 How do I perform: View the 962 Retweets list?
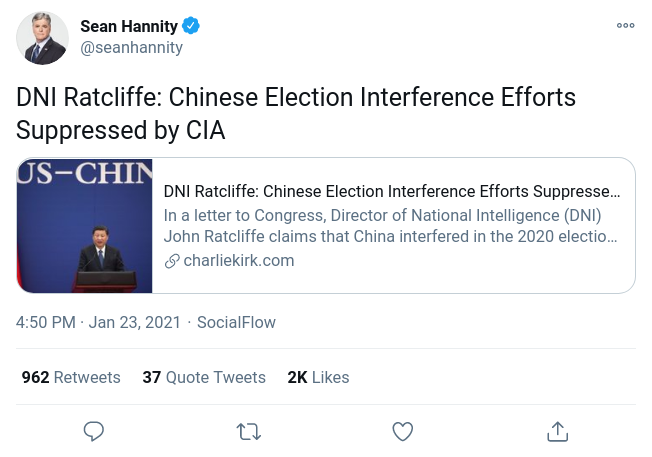[x=71, y=377]
